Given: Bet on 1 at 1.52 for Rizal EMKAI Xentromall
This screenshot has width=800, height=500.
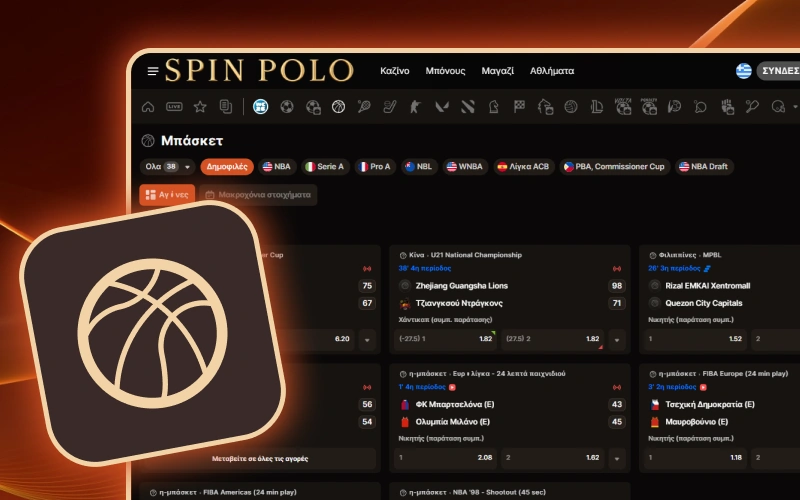Looking at the screenshot, I should point(695,339).
